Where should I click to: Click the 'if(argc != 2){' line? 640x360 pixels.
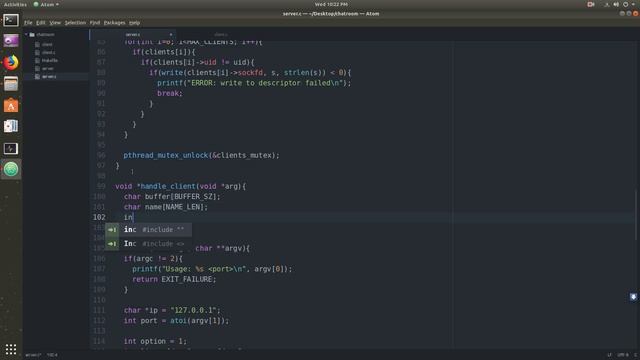[x=153, y=259]
